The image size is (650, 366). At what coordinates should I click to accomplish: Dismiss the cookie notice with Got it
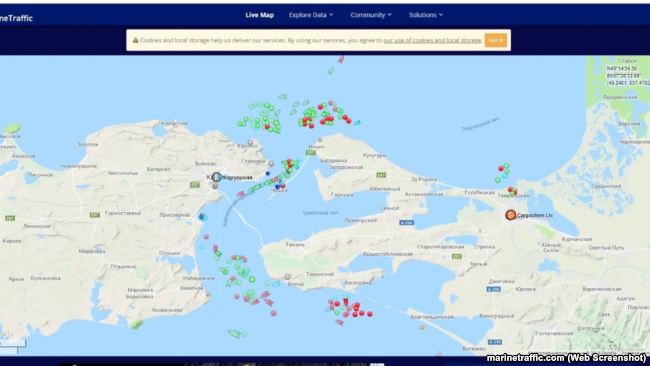(496, 40)
